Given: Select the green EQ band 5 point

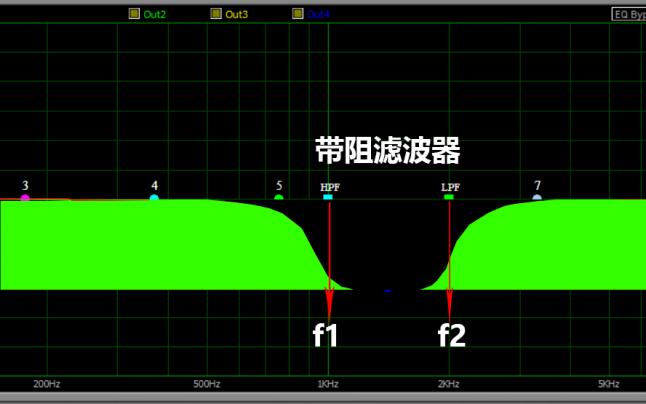Looking at the screenshot, I should 279,198.
